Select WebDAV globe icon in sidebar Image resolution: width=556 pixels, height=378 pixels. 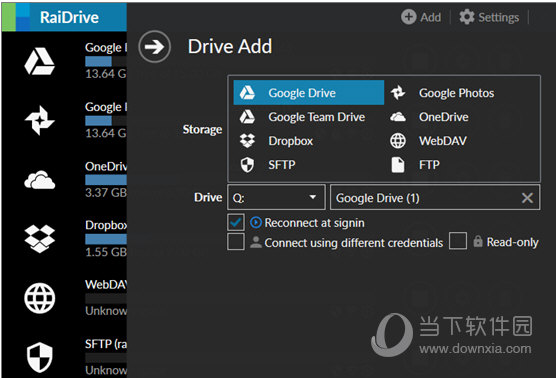pyautogui.click(x=39, y=298)
